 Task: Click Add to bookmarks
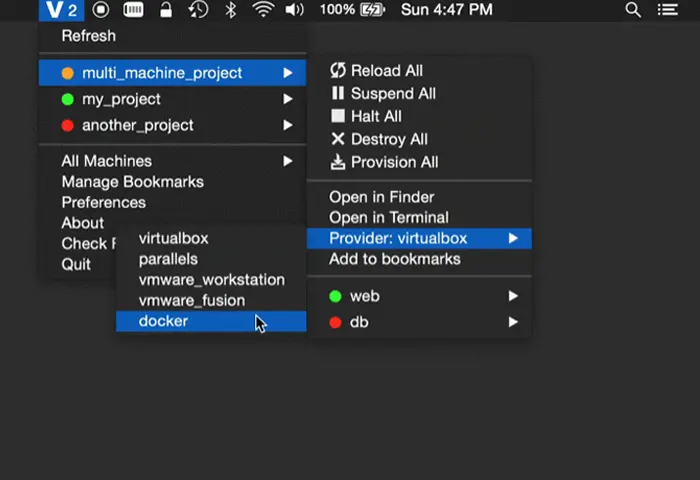pos(394,259)
